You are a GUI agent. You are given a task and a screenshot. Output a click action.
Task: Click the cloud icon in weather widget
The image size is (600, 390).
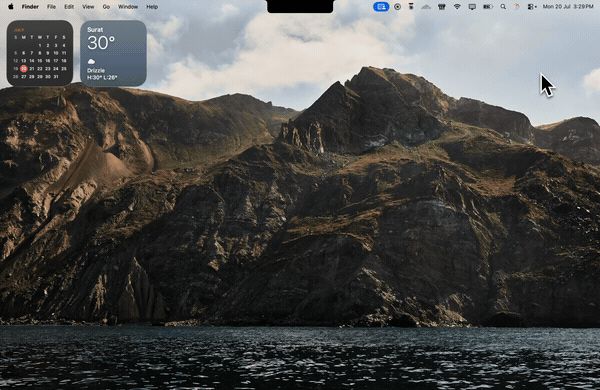[91, 62]
